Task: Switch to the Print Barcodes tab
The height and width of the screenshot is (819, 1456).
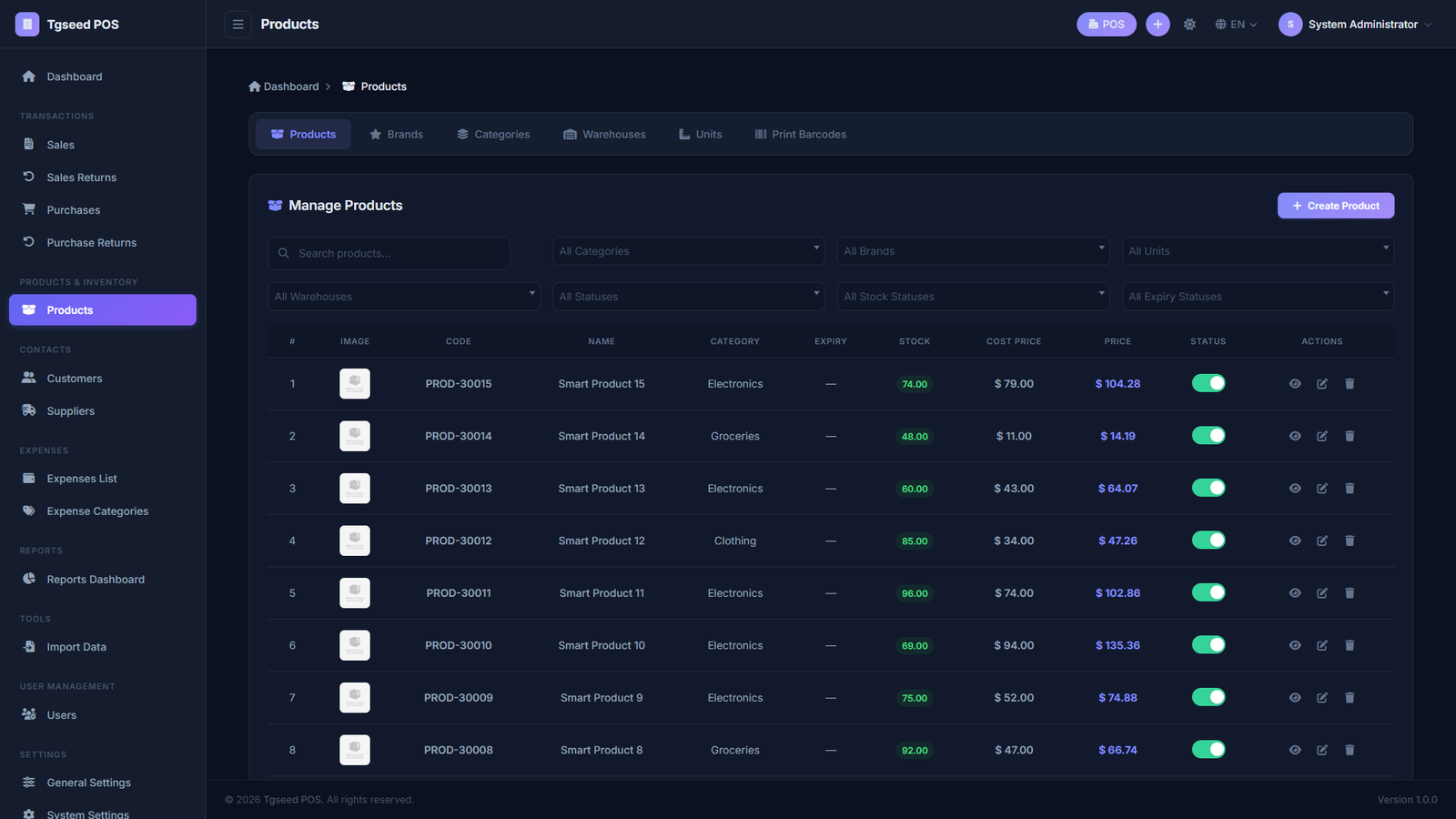Action: tap(800, 134)
